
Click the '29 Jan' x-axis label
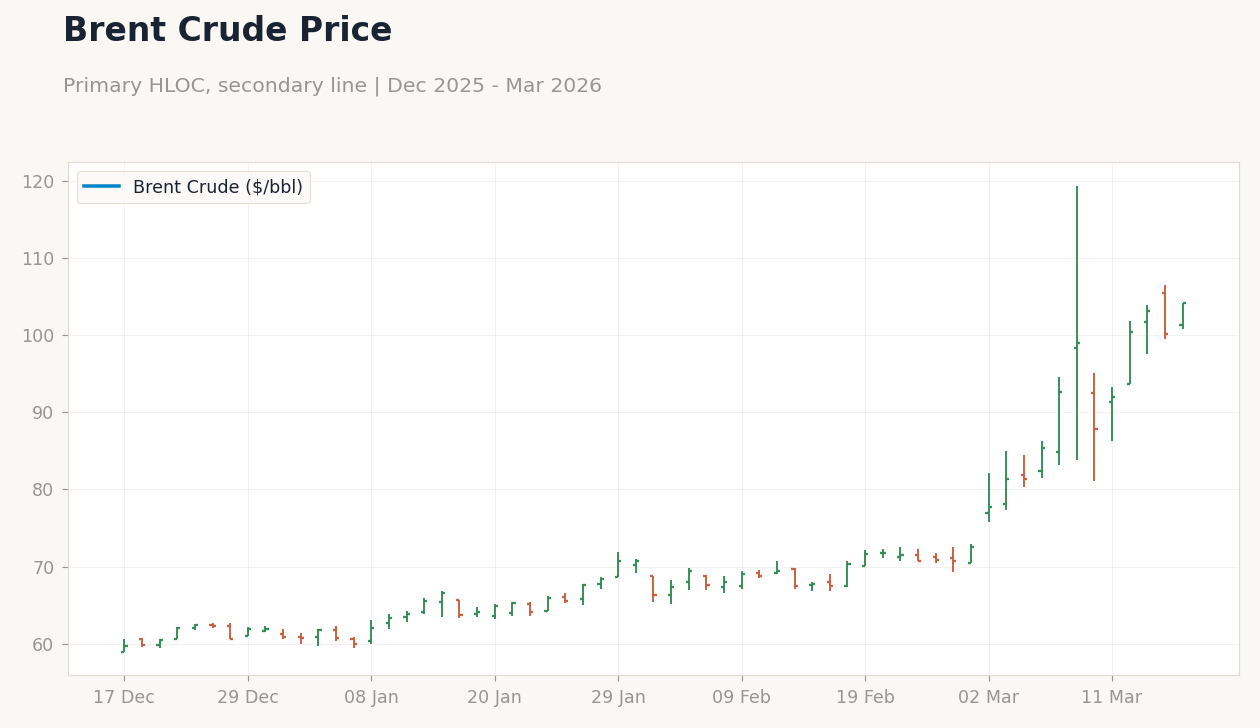click(618, 698)
